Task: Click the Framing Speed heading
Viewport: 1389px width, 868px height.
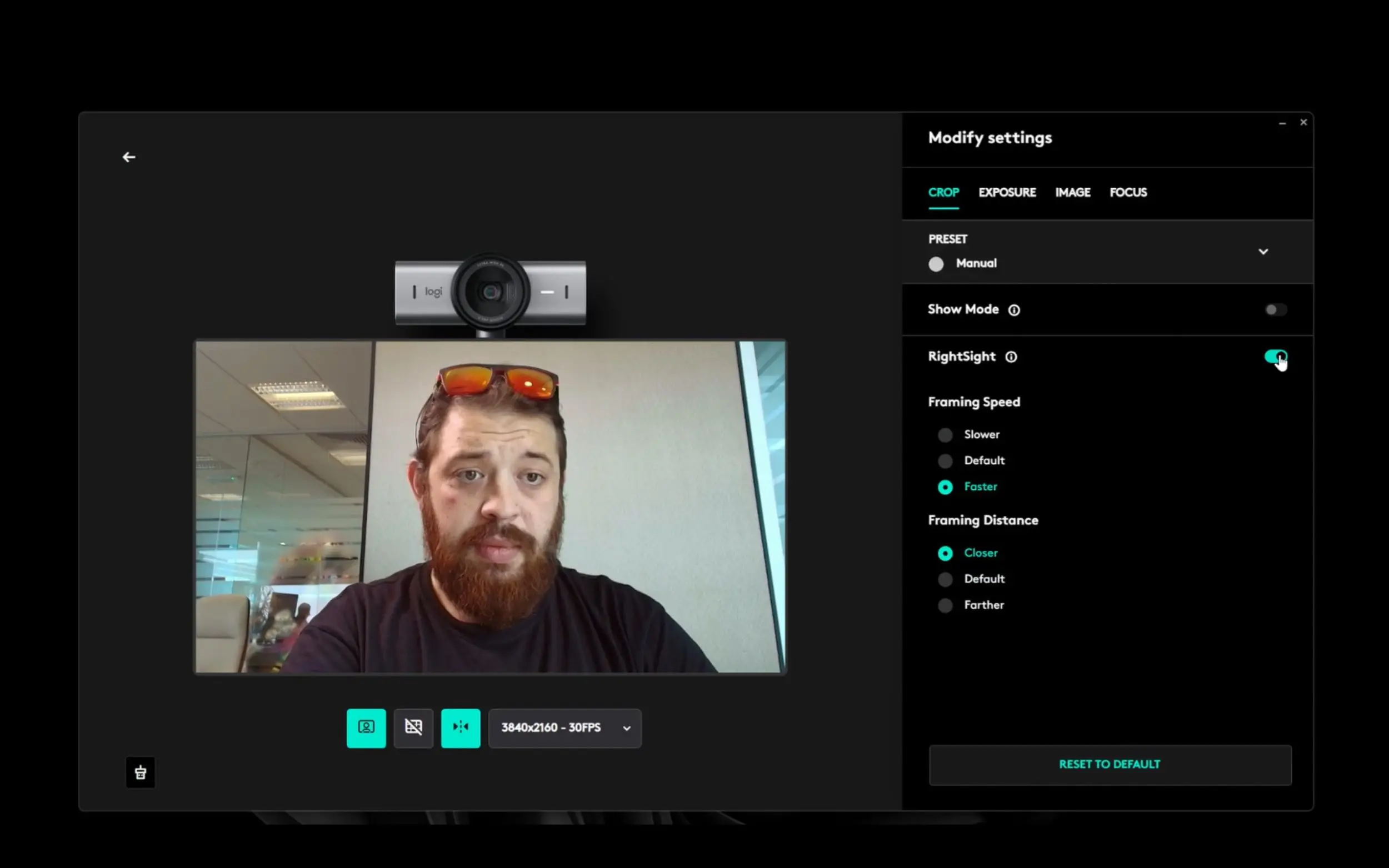Action: 974,402
